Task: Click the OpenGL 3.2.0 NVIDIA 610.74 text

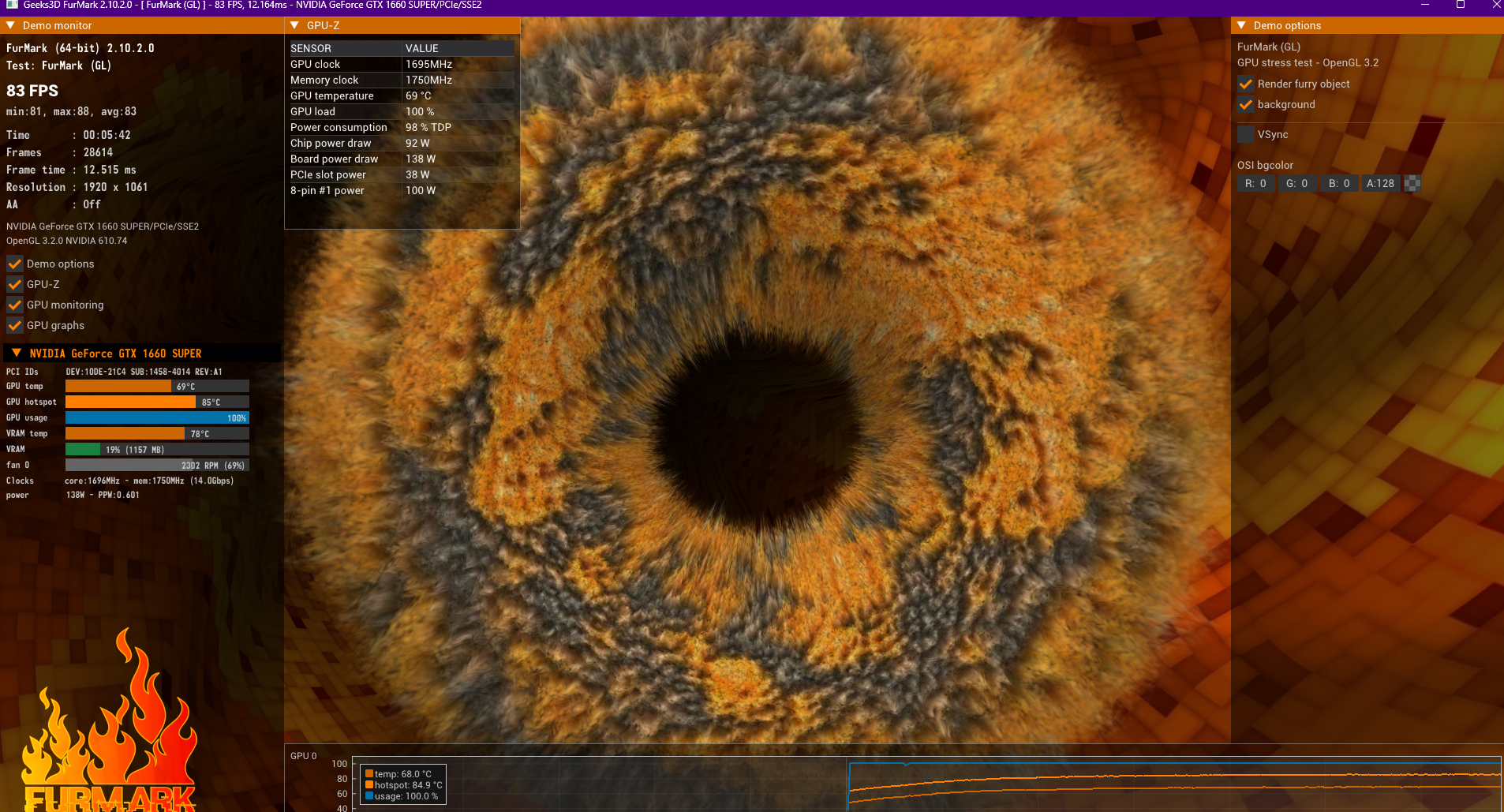Action: [67, 241]
